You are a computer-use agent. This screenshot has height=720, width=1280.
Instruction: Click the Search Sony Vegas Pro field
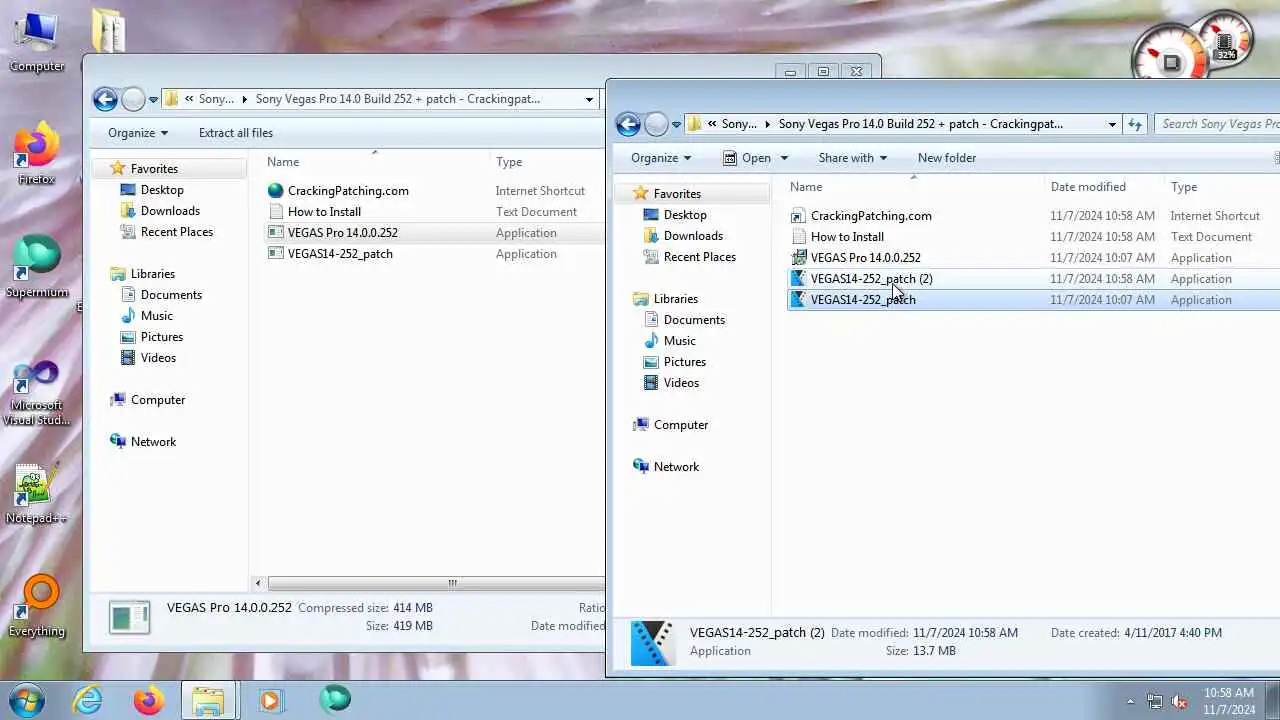pyautogui.click(x=1217, y=124)
